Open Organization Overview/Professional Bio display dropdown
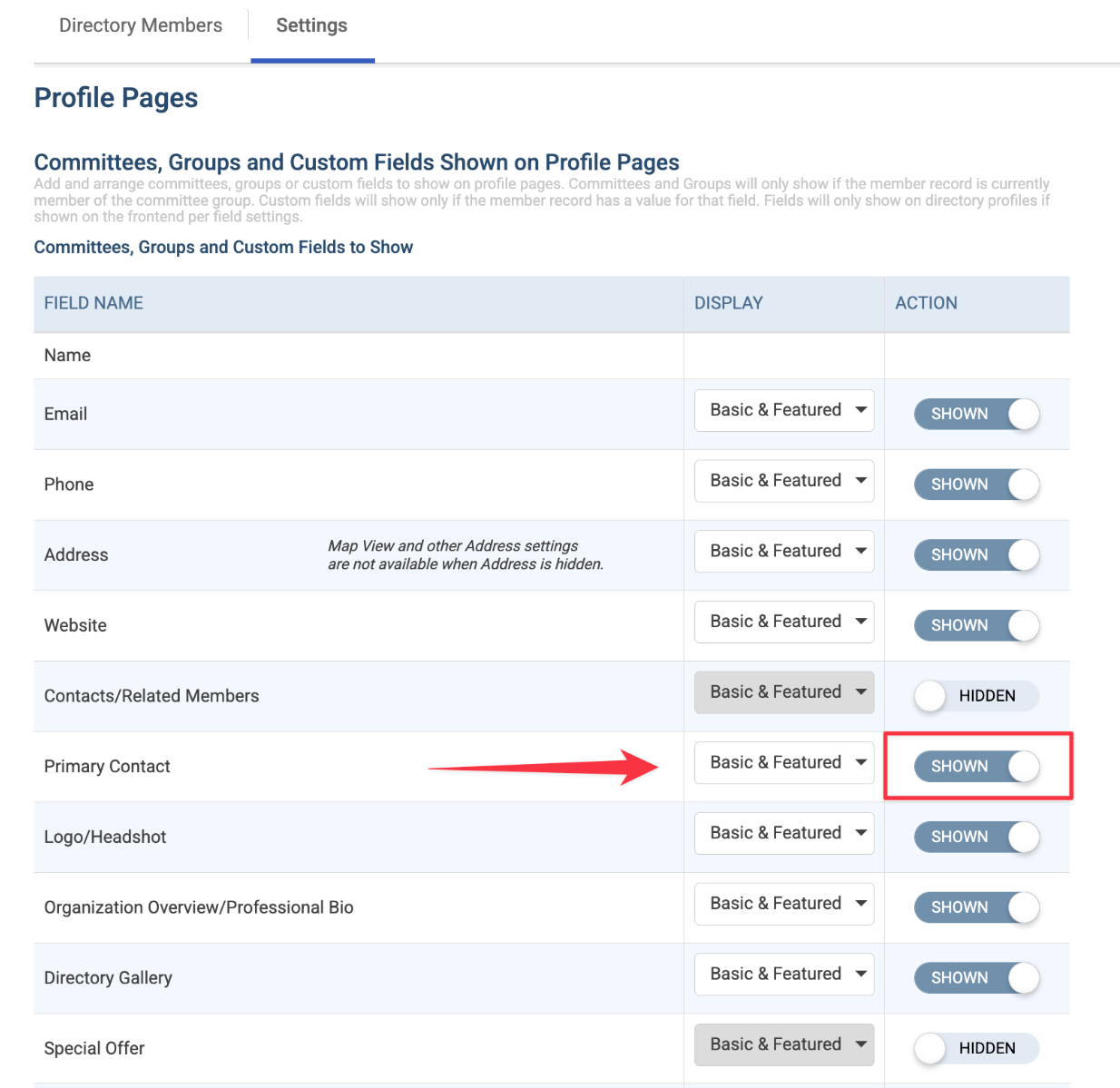This screenshot has height=1088, width=1120. (x=784, y=904)
